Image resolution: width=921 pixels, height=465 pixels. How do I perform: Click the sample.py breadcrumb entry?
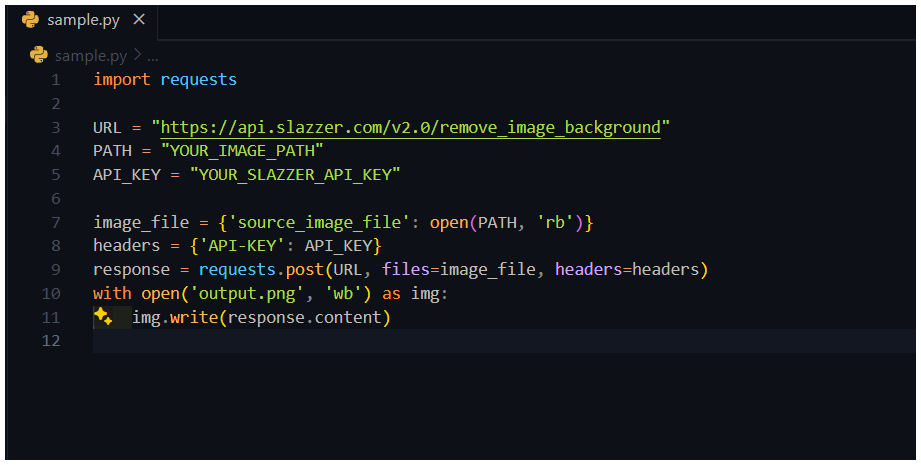90,56
